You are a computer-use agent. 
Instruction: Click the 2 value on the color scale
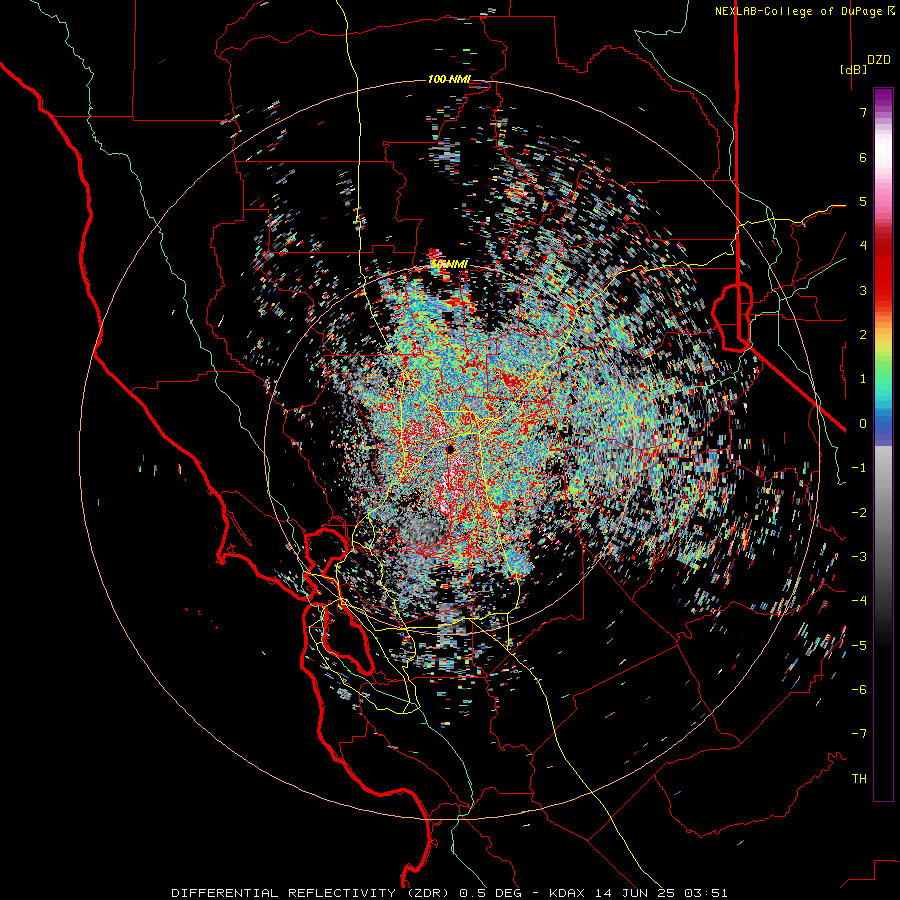[863, 335]
